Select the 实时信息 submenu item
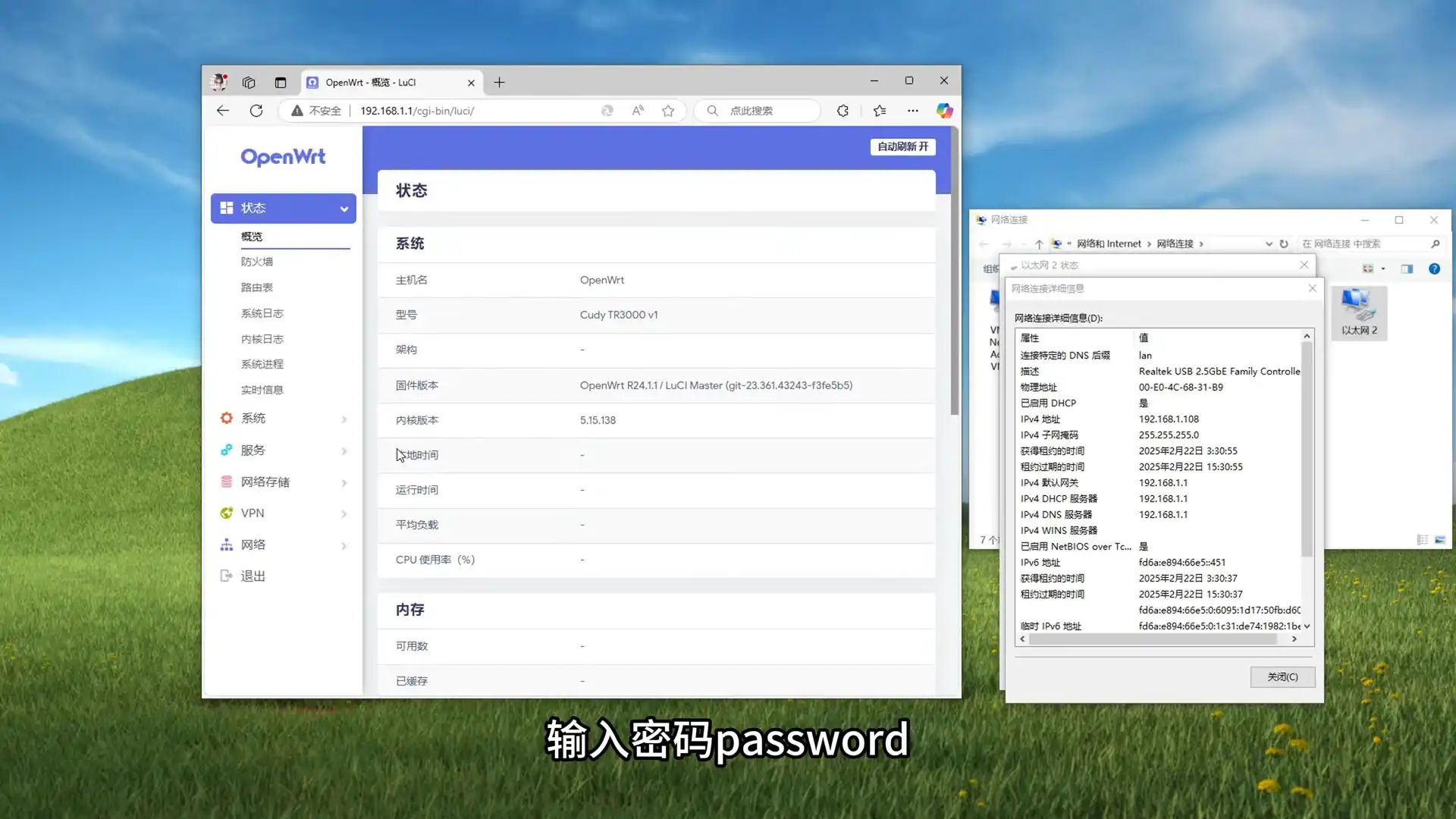 tap(262, 390)
